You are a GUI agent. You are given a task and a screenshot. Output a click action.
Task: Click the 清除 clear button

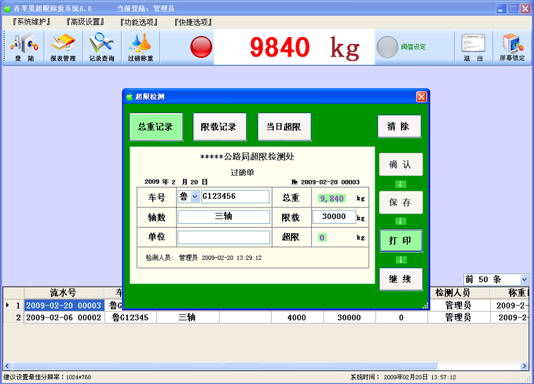[399, 126]
